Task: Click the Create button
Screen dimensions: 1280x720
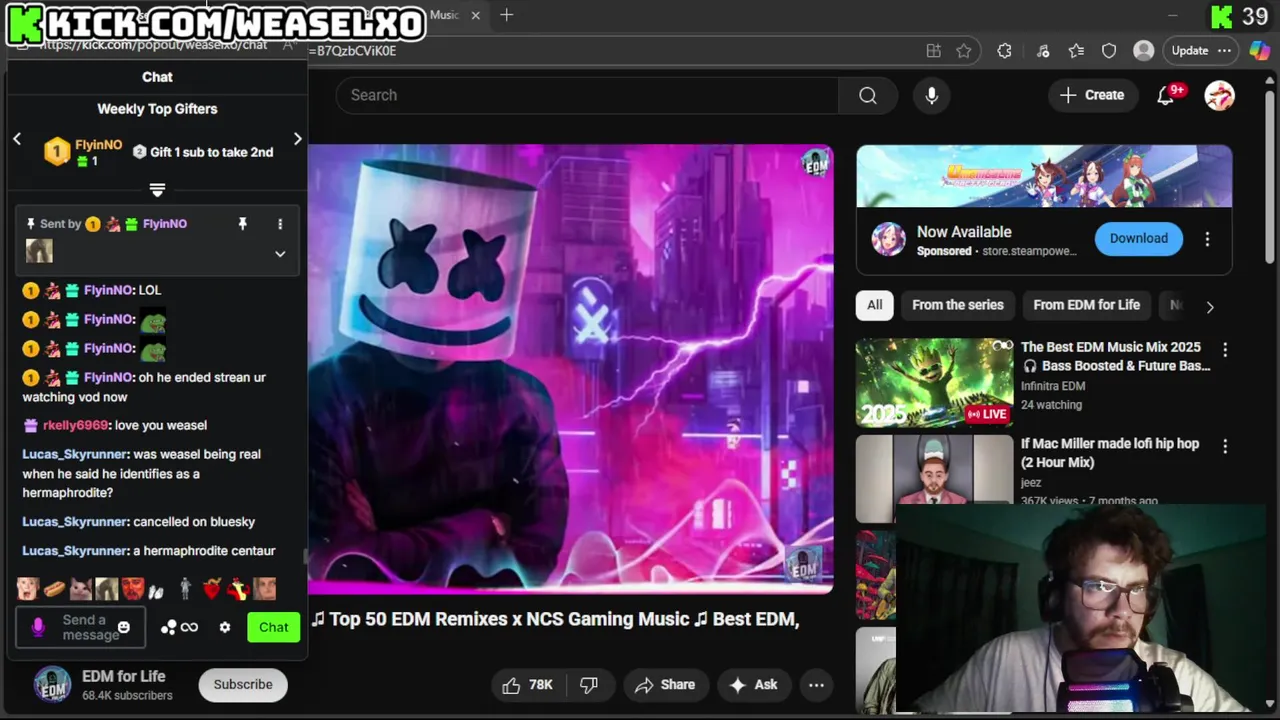Action: pyautogui.click(x=1092, y=95)
